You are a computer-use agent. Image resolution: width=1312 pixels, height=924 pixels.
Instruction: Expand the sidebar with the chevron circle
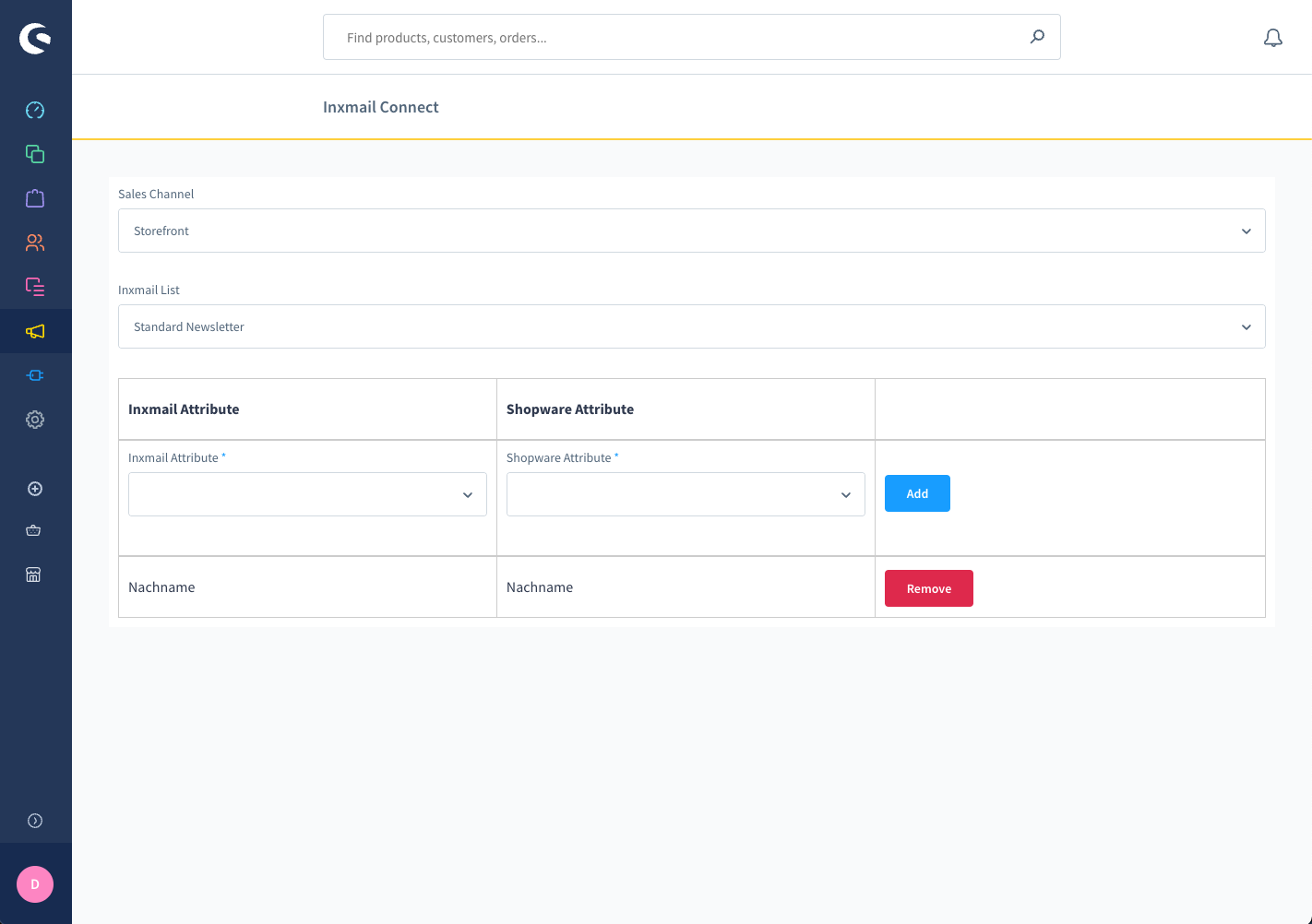pos(35,821)
